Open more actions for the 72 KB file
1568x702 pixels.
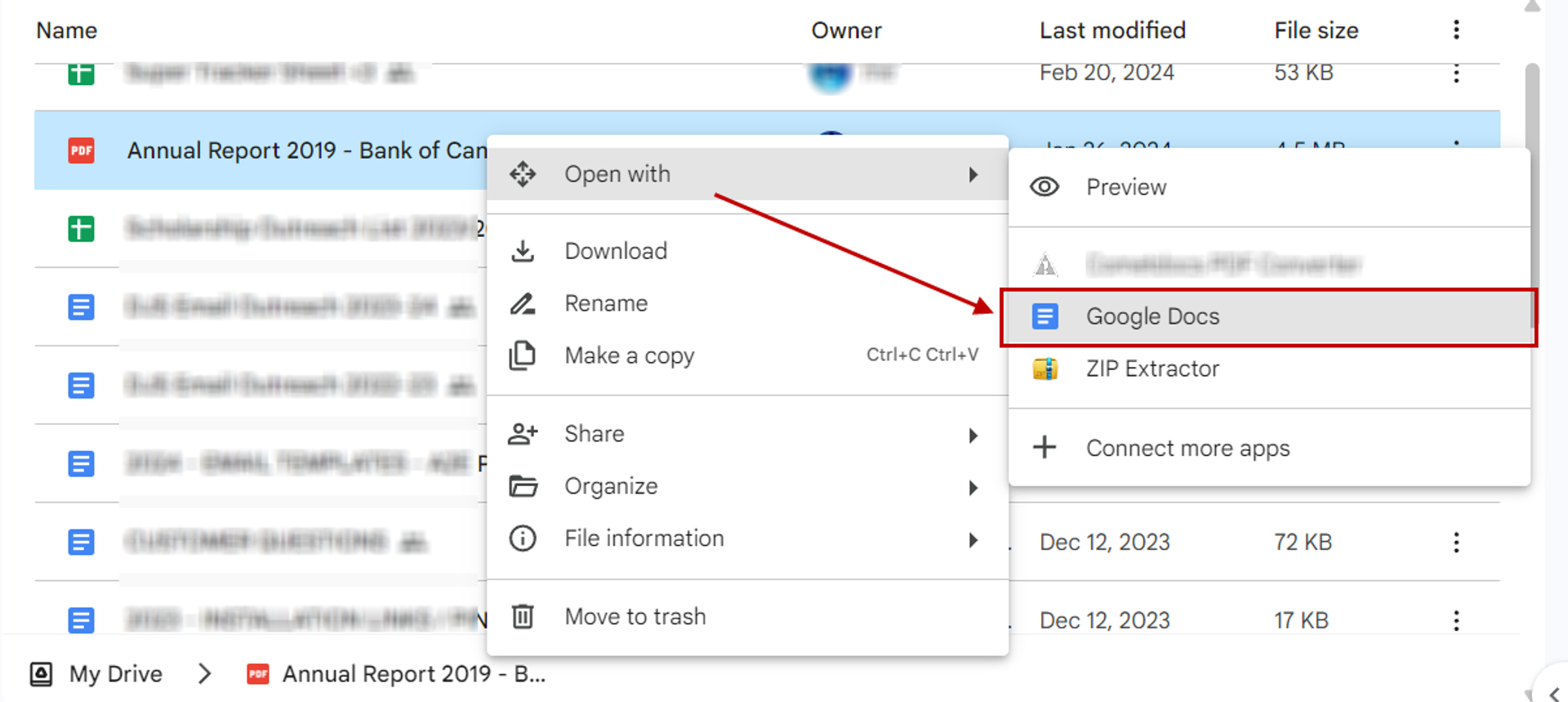point(1456,542)
